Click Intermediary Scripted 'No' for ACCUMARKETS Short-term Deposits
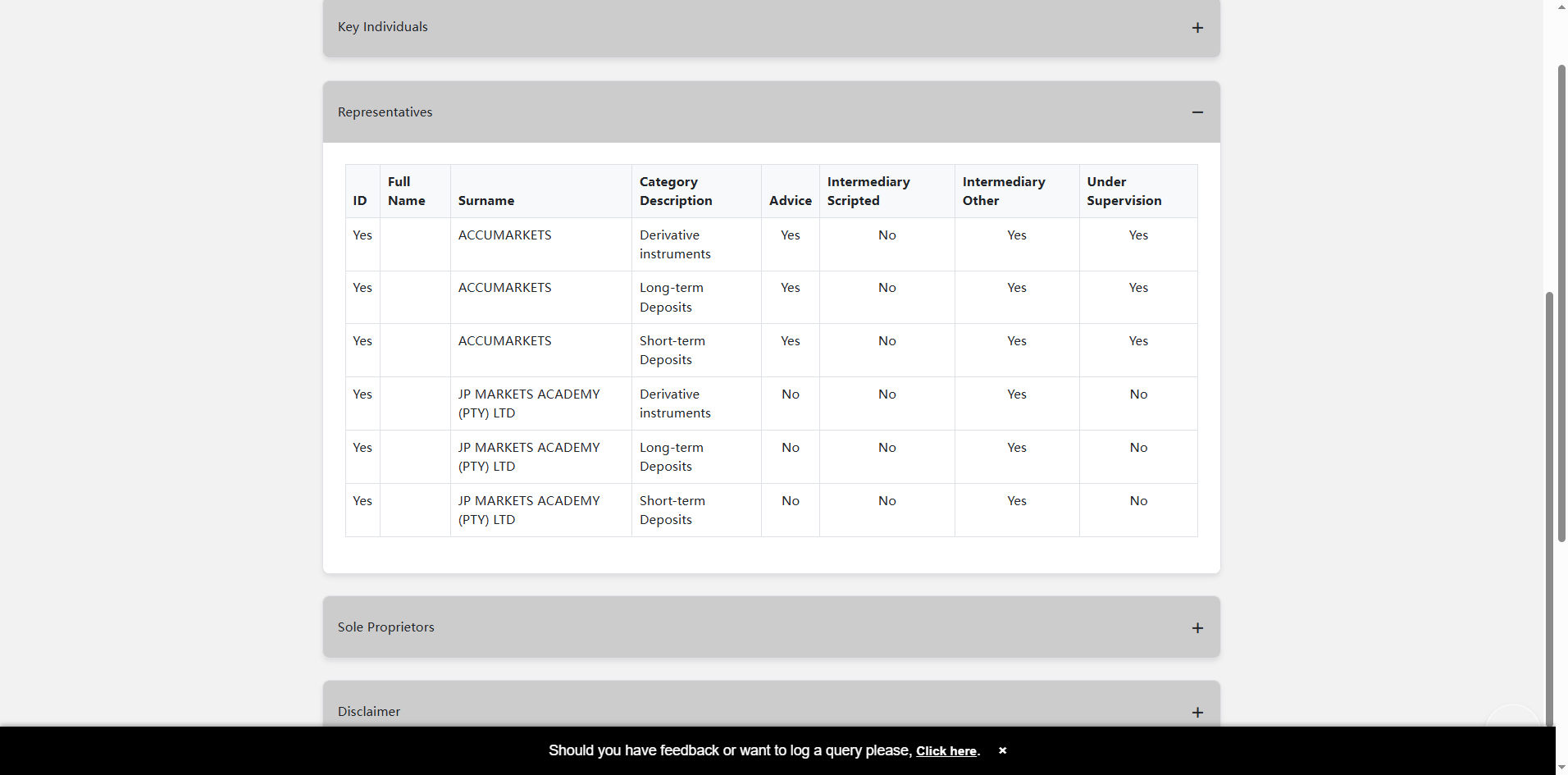 [x=887, y=341]
